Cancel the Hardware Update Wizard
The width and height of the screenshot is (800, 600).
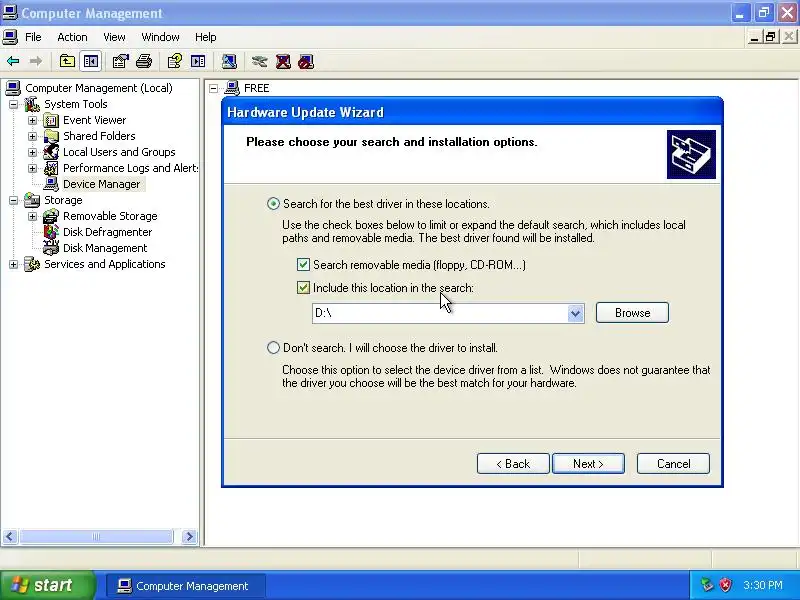[x=673, y=464]
